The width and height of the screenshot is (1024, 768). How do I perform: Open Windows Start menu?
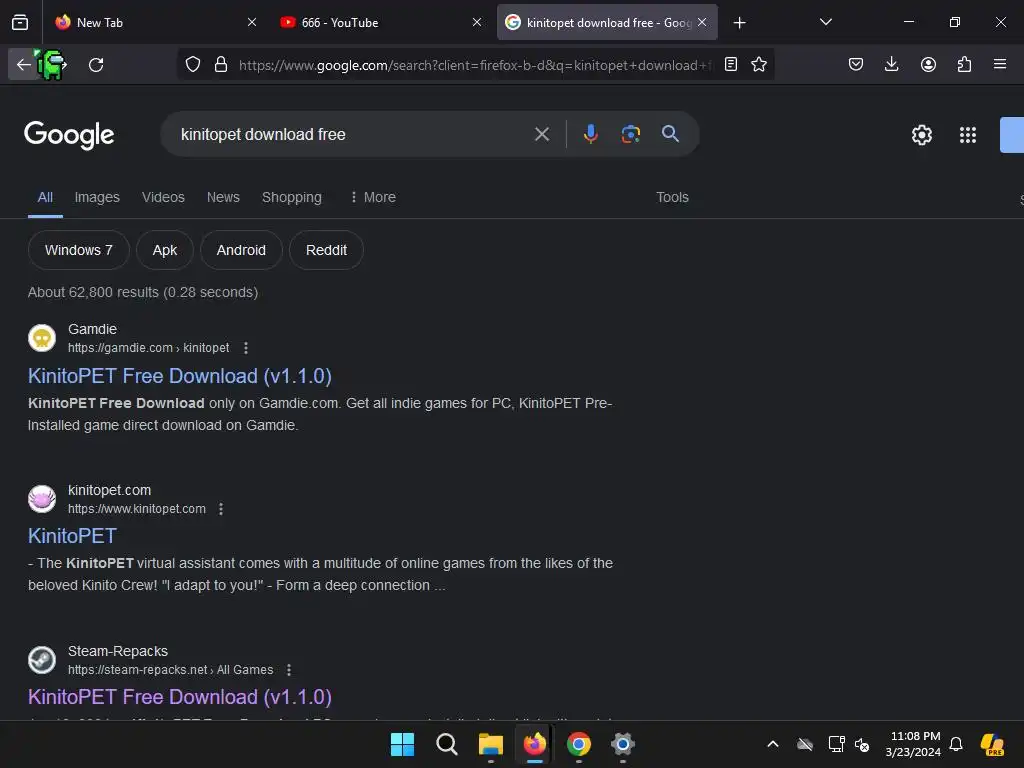[x=402, y=744]
